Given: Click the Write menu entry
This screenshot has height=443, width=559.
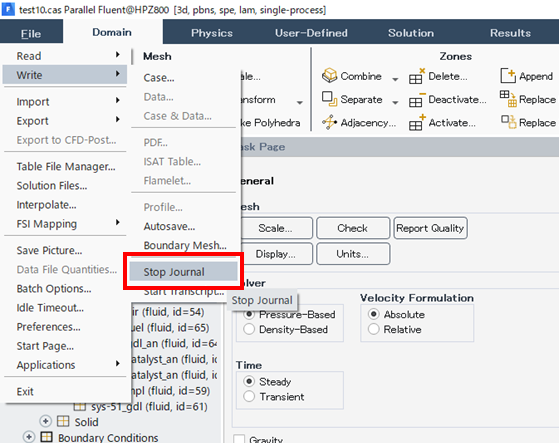Looking at the screenshot, I should point(65,75).
